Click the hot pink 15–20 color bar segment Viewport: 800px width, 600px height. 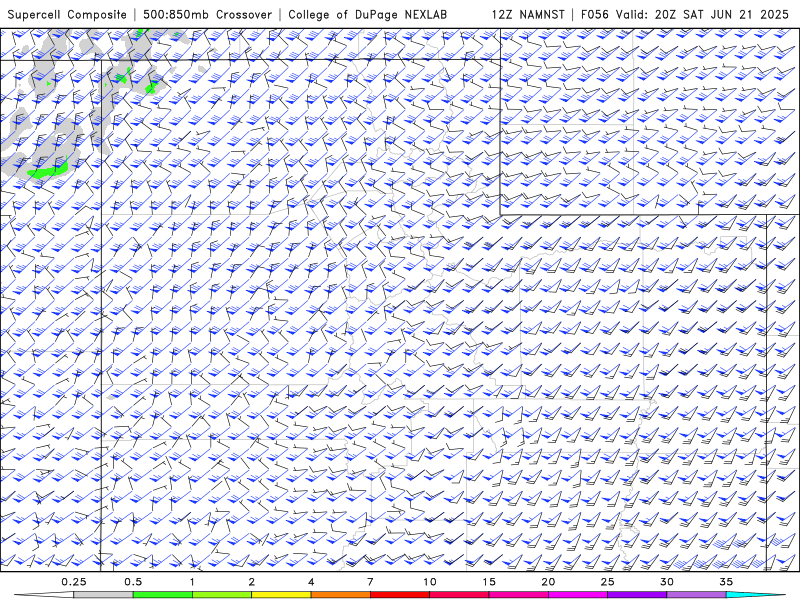coord(518,595)
